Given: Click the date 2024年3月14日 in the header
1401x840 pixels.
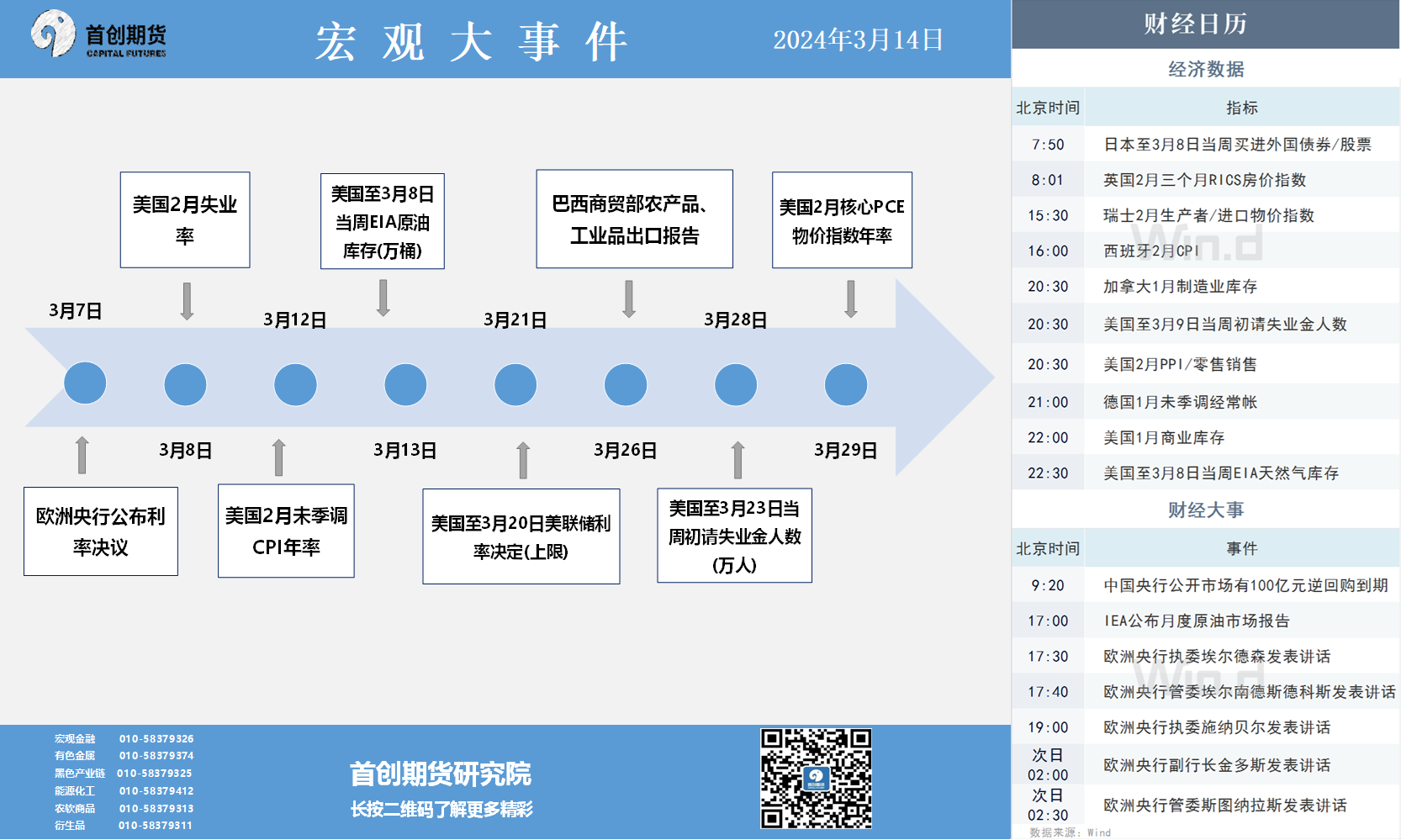Looking at the screenshot, I should click(858, 40).
